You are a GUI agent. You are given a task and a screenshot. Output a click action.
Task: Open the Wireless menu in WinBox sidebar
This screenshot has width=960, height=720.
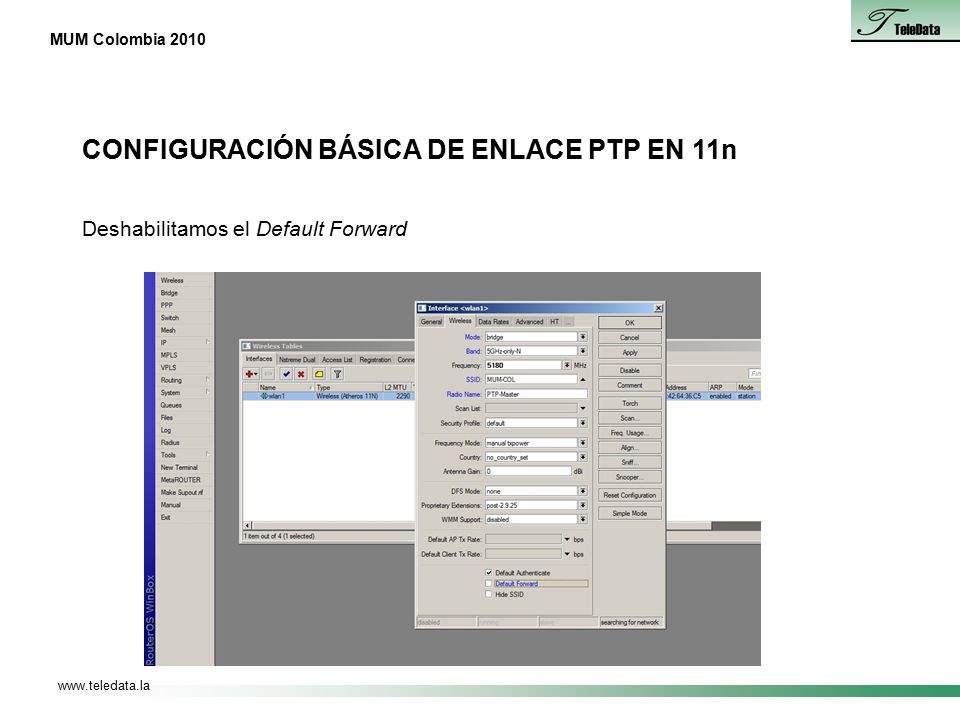(172, 280)
